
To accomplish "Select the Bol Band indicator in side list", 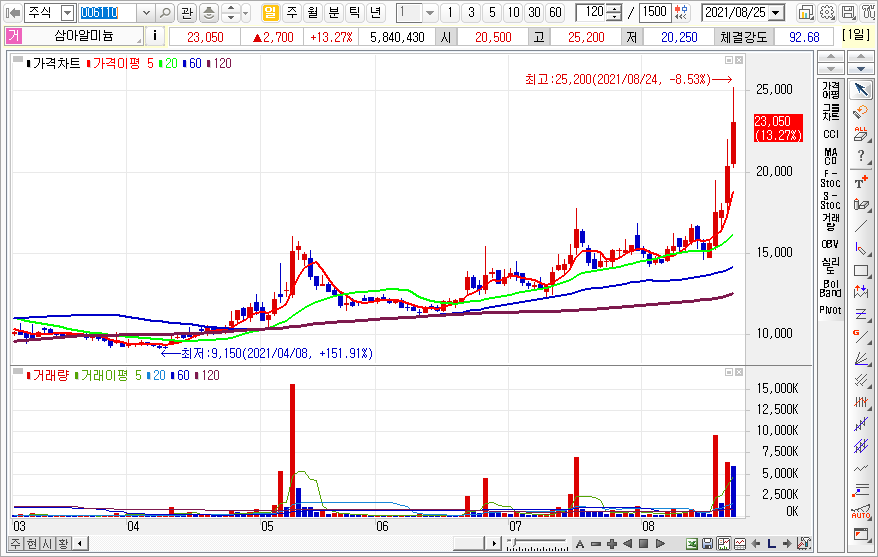I will click(830, 288).
